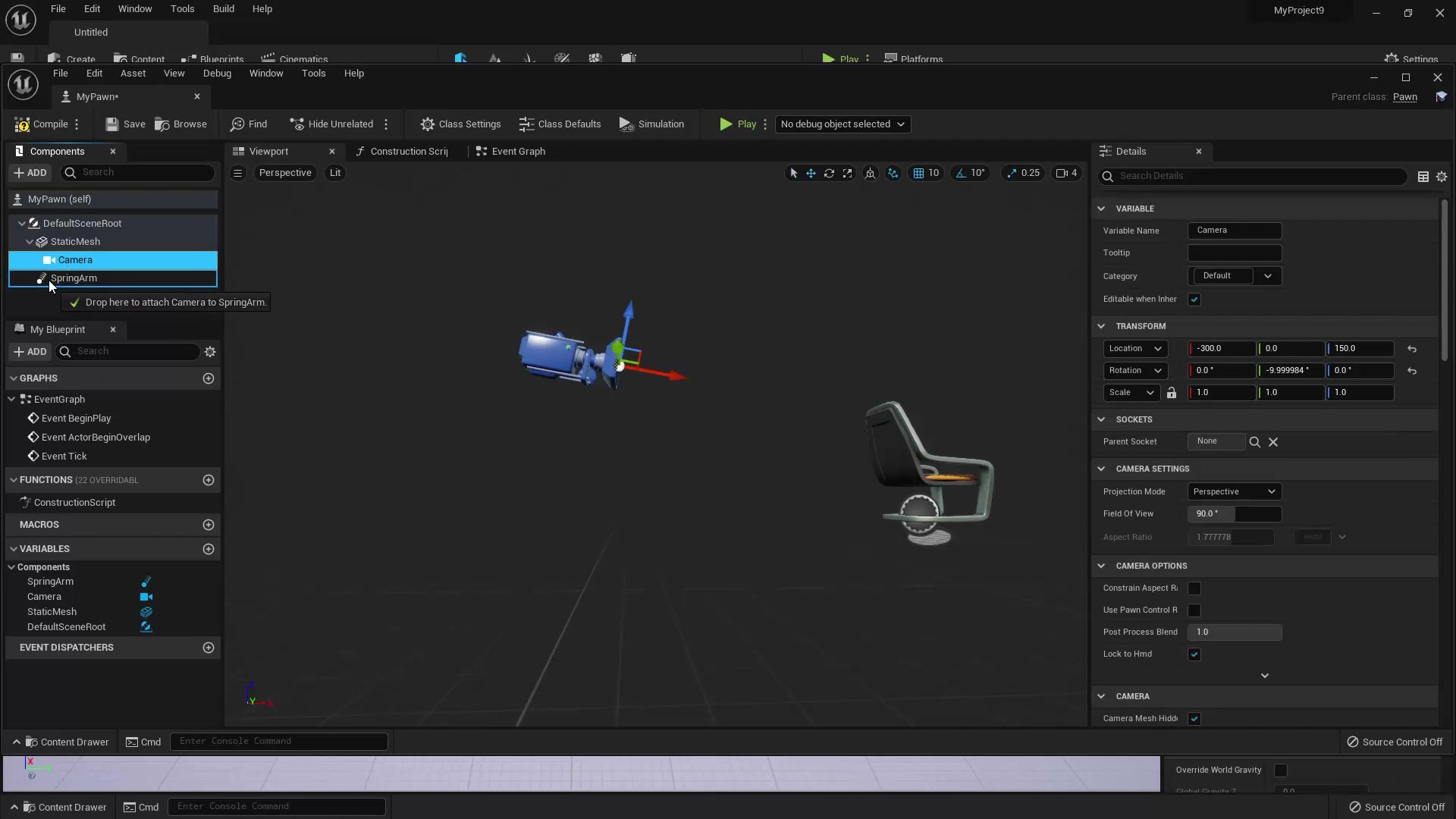Screen dimensions: 1456x819
Task: Collapse the DefaultSceneRoot tree node
Action: 22,224
